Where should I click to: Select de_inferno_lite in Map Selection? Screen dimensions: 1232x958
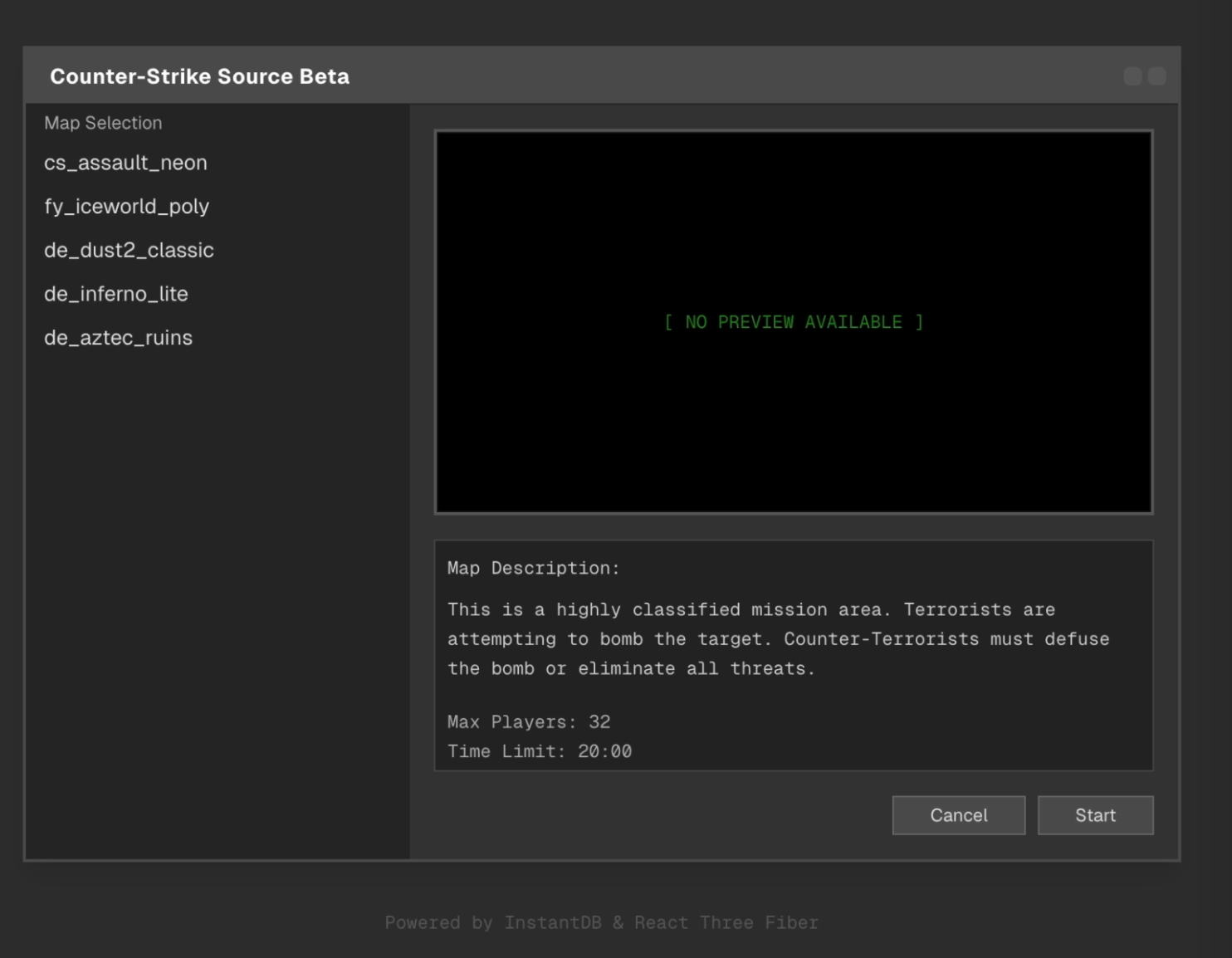tap(116, 294)
